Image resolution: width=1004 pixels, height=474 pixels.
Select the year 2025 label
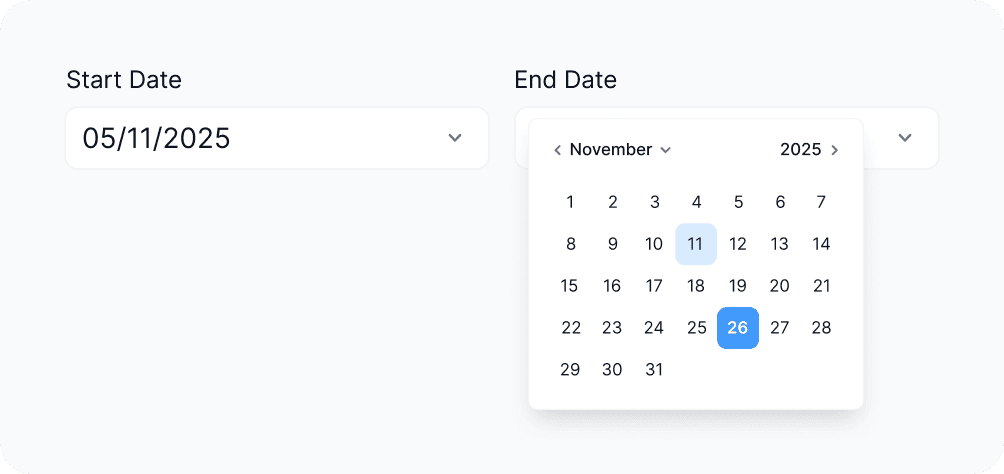[800, 150]
